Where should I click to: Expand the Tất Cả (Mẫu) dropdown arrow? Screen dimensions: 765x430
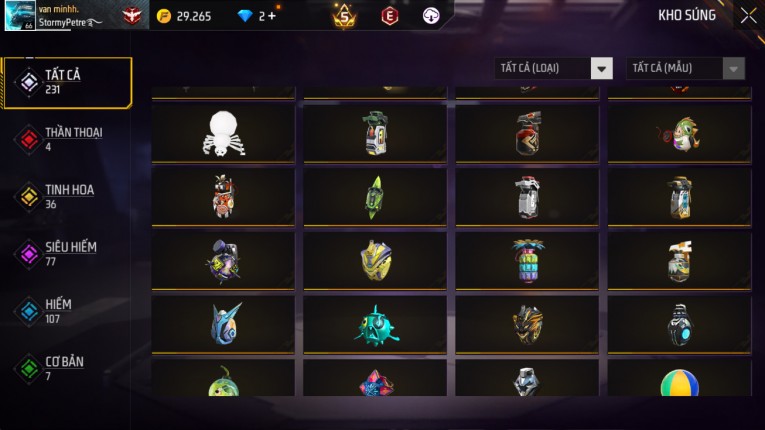coord(733,68)
